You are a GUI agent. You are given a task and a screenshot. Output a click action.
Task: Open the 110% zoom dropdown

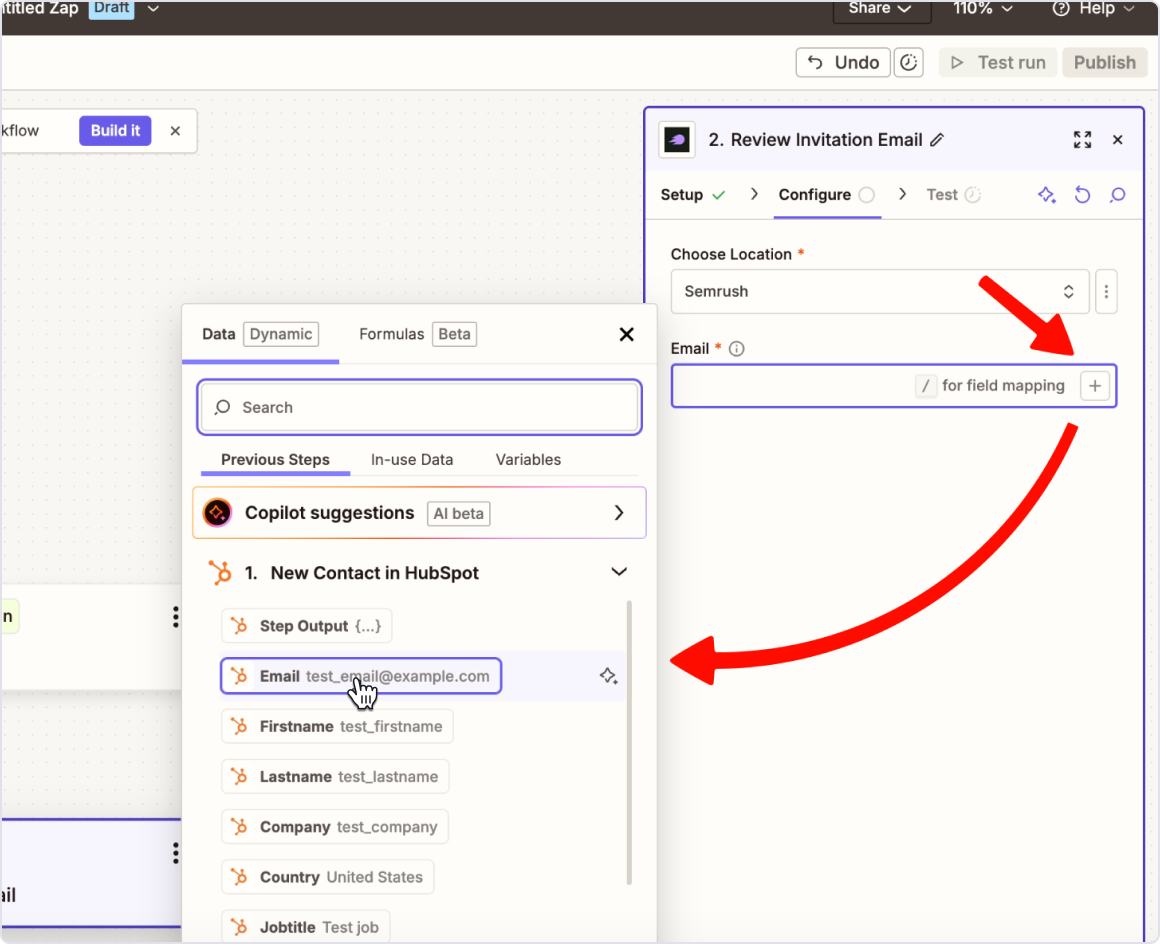982,9
